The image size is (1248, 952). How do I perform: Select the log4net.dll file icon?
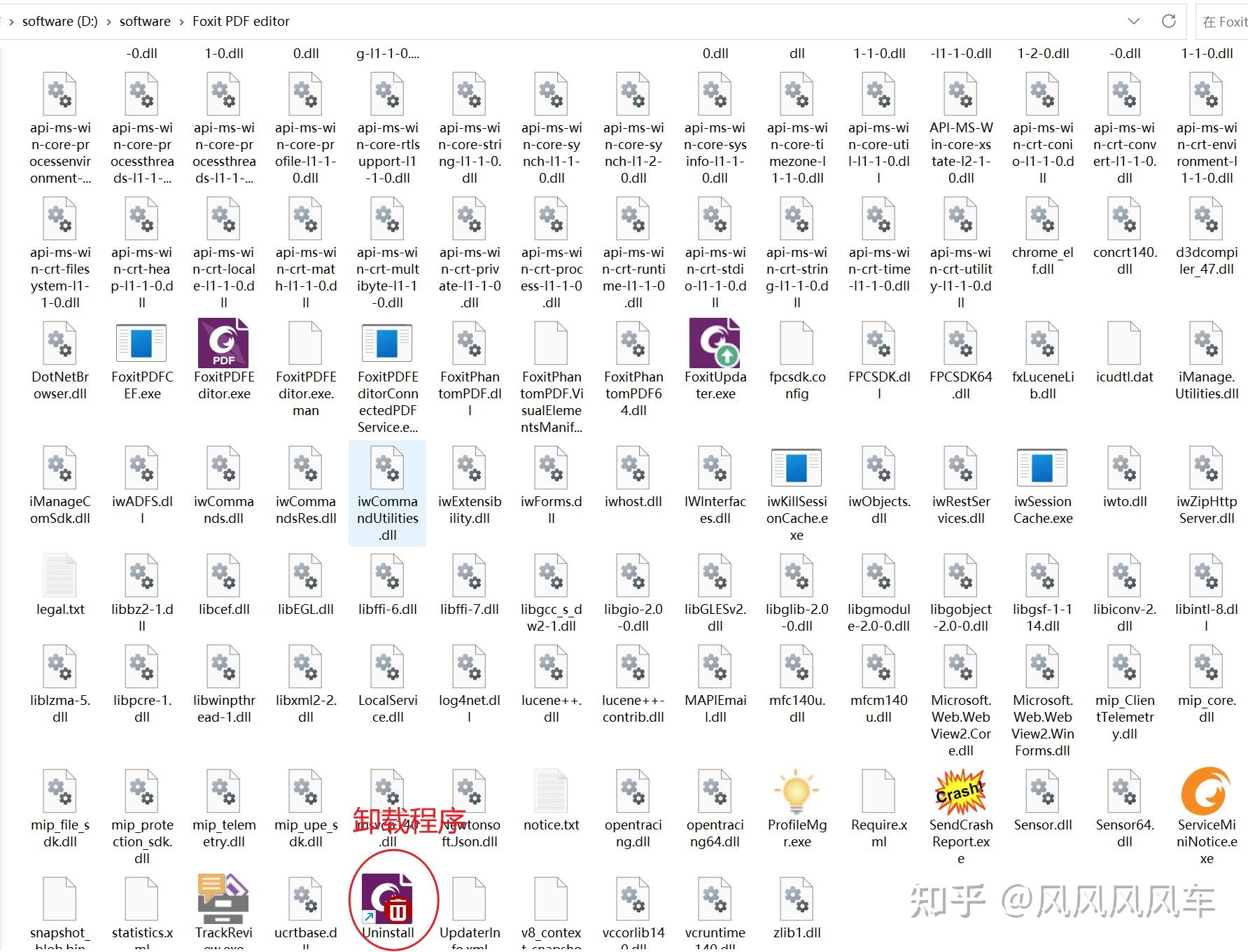(470, 666)
